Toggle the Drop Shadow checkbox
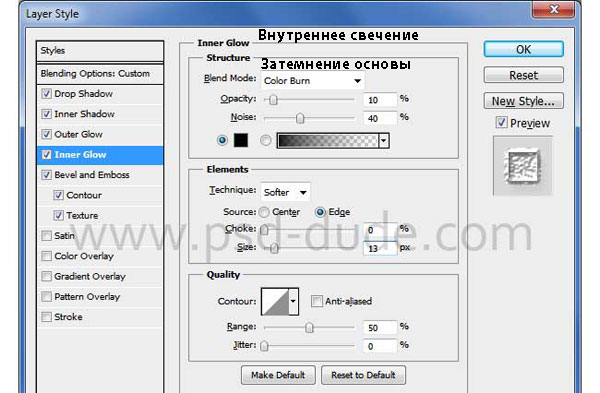 point(46,94)
